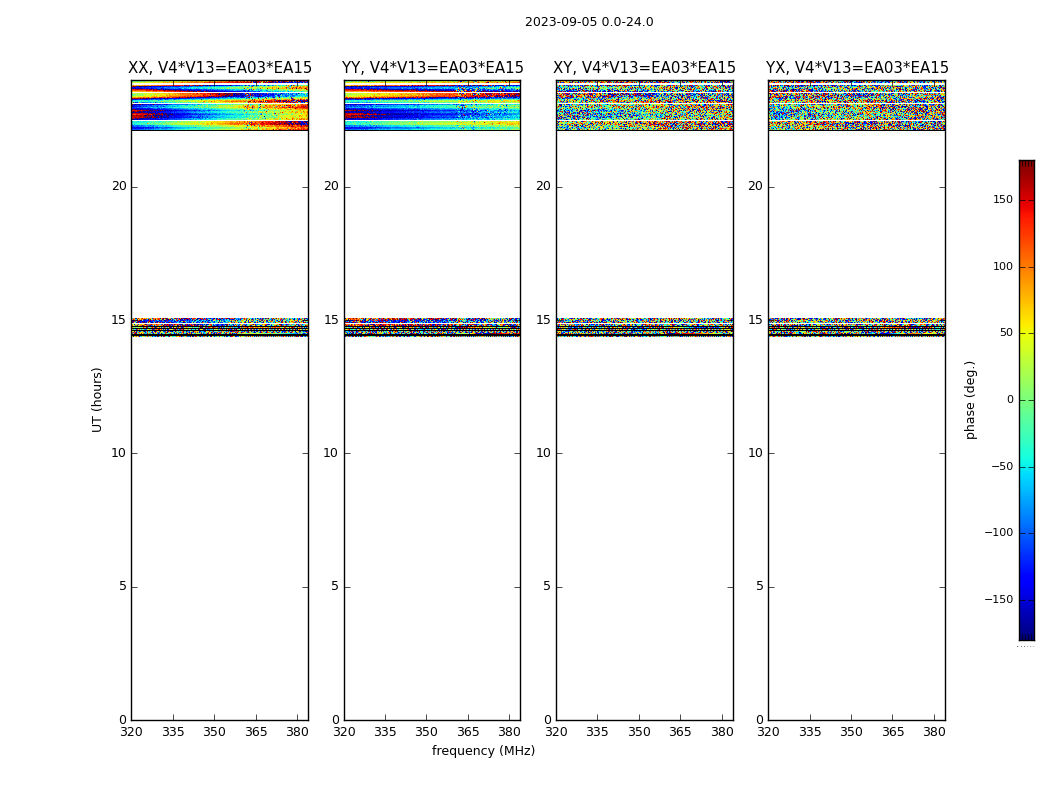This screenshot has width=1050, height=800.
Task: Click the "UT (hours)" y-axis label
Action: [97, 400]
